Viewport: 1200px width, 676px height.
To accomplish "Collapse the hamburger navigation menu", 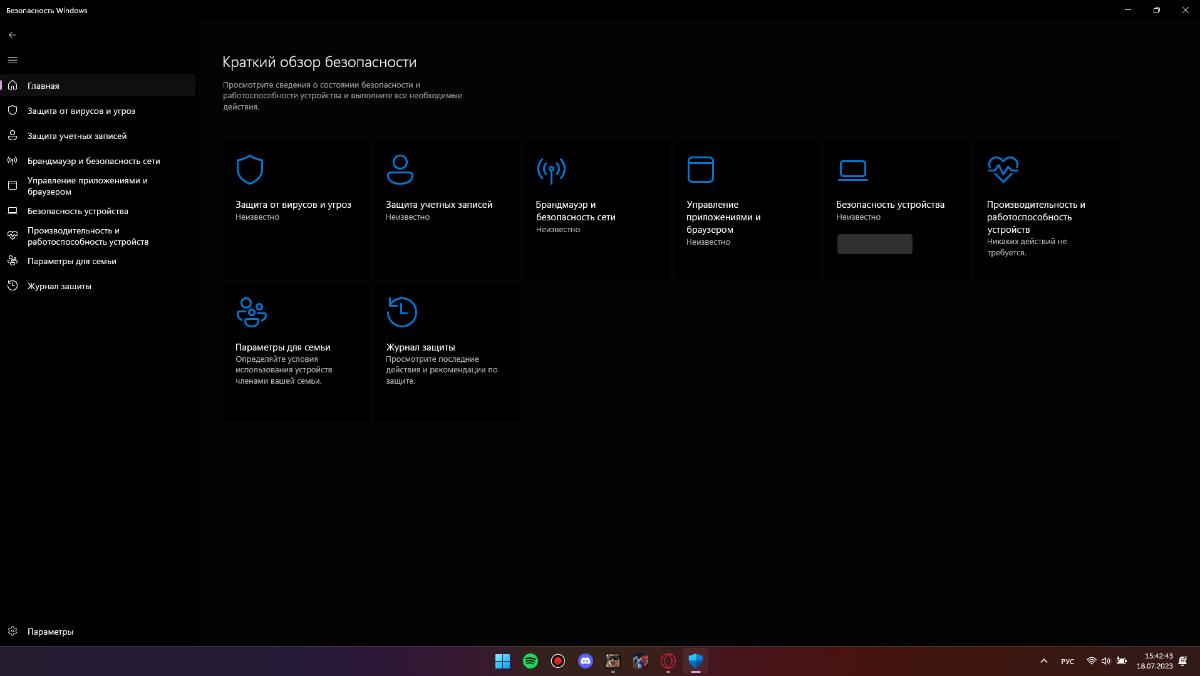I will (12, 60).
